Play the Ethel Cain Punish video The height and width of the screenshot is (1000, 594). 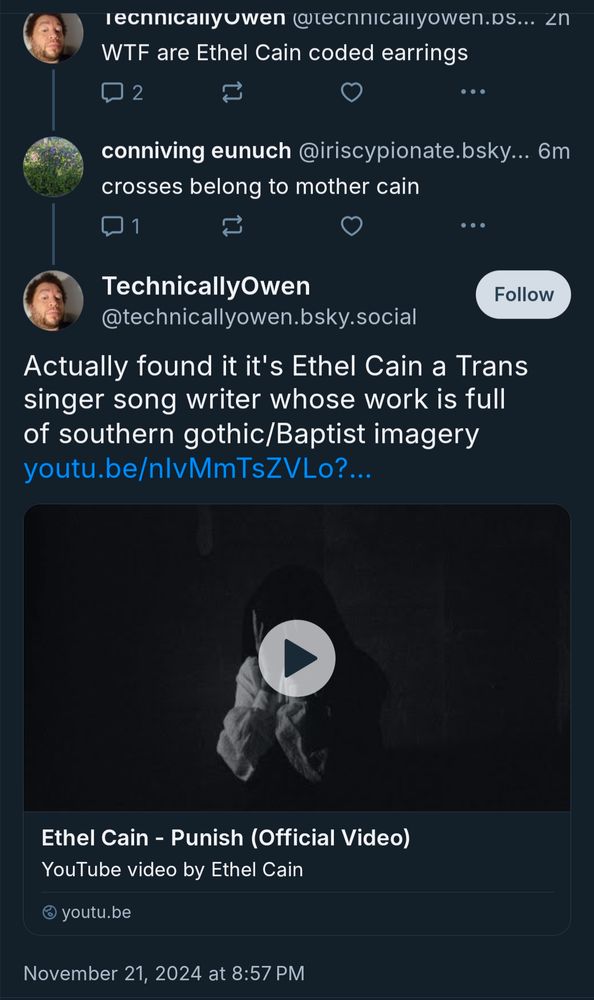pos(297,659)
